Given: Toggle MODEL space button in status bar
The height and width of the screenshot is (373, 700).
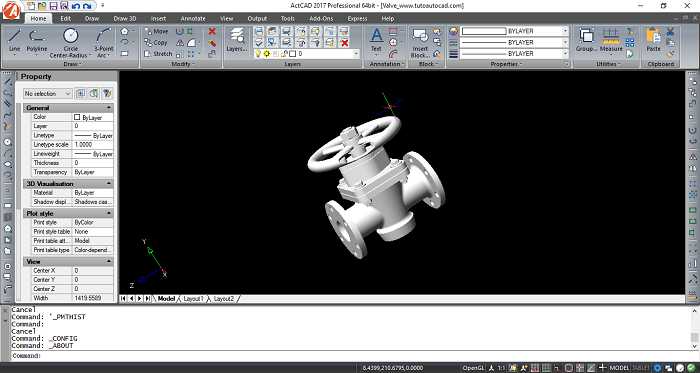Looking at the screenshot, I should pos(619,368).
